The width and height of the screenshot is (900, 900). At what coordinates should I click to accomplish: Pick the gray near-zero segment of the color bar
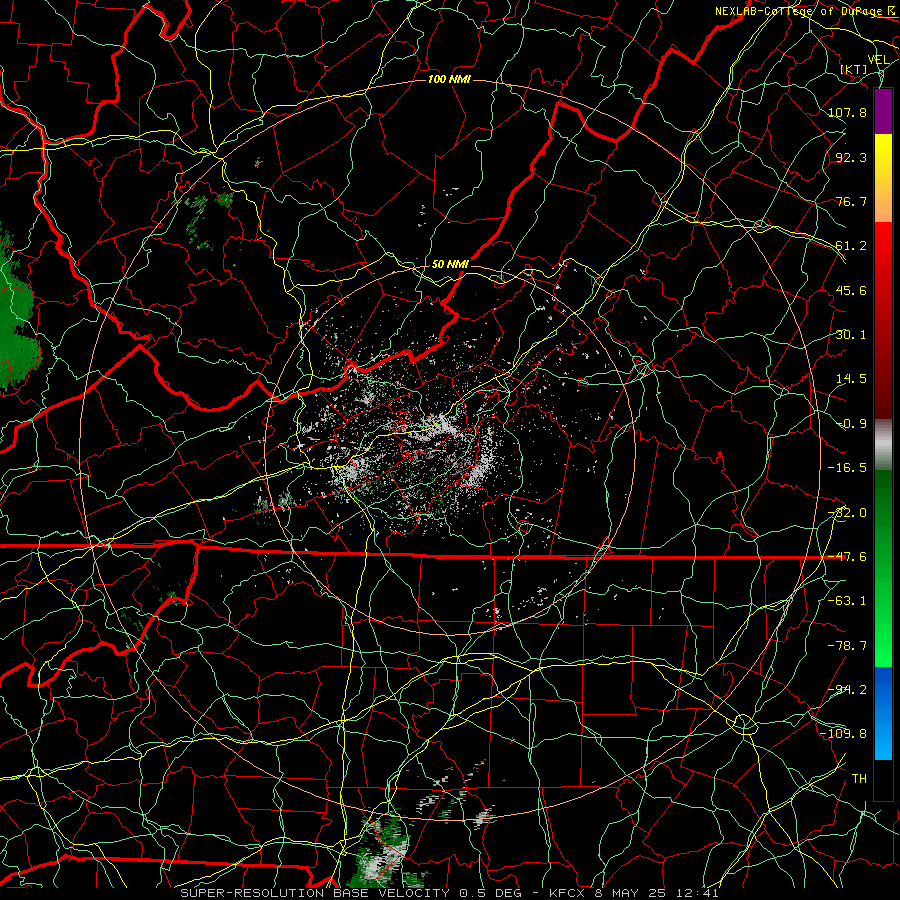click(x=883, y=444)
